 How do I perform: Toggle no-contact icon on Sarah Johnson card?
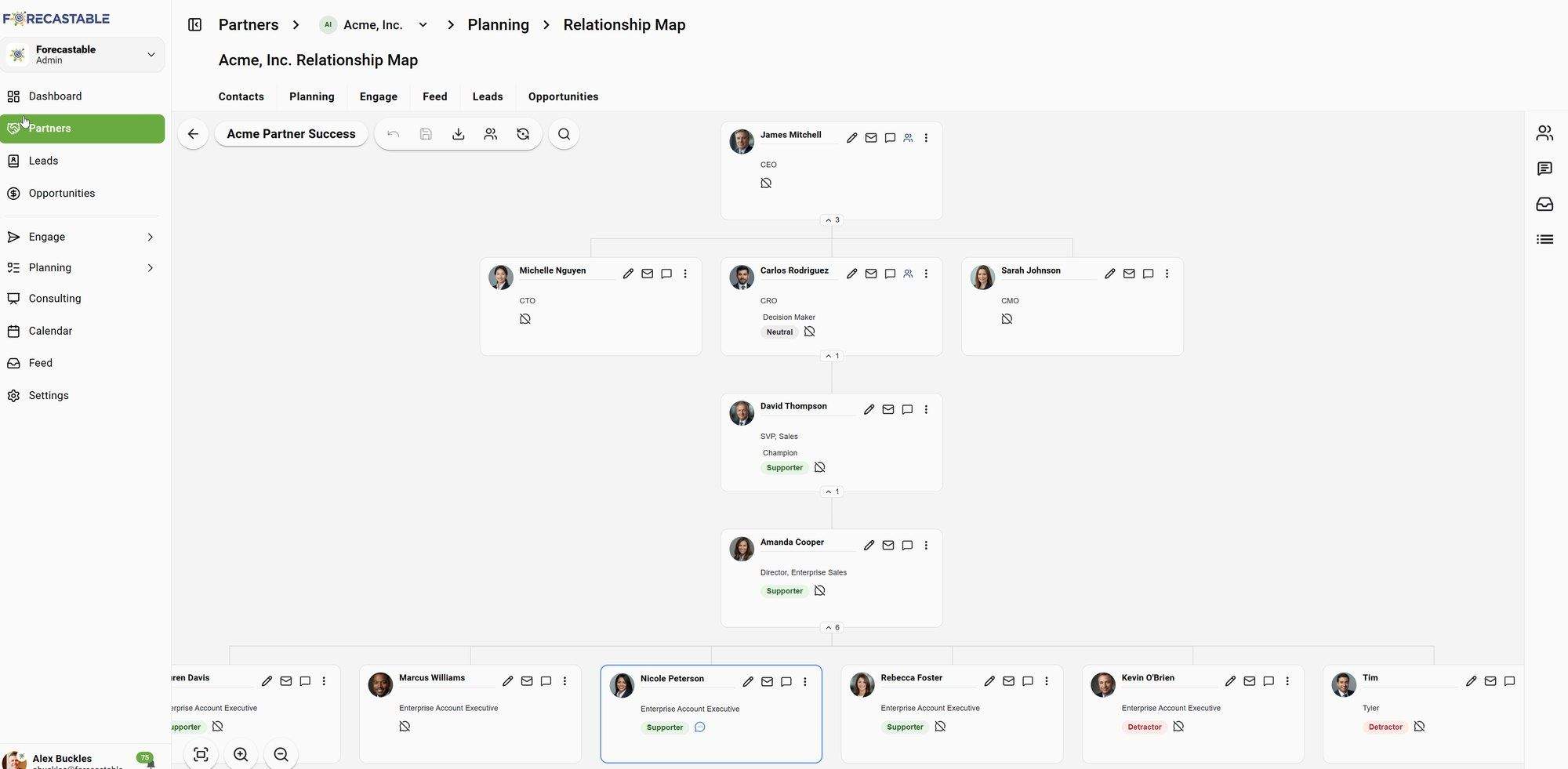pos(1007,319)
